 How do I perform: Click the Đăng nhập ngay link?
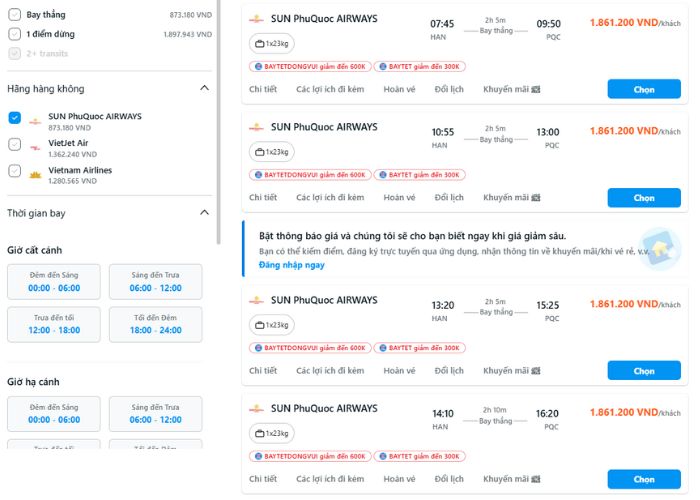click(292, 265)
